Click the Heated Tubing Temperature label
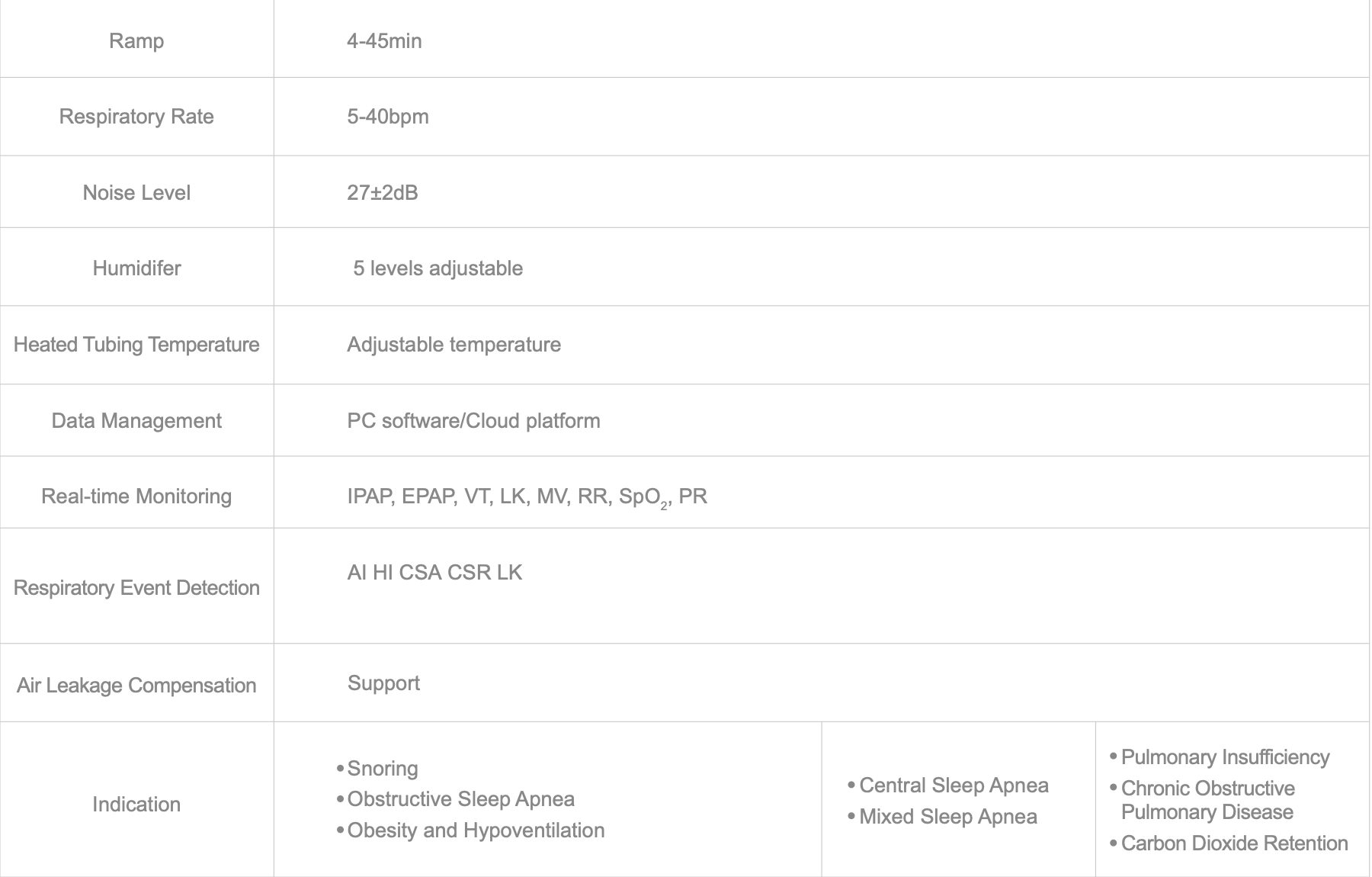 click(x=136, y=345)
